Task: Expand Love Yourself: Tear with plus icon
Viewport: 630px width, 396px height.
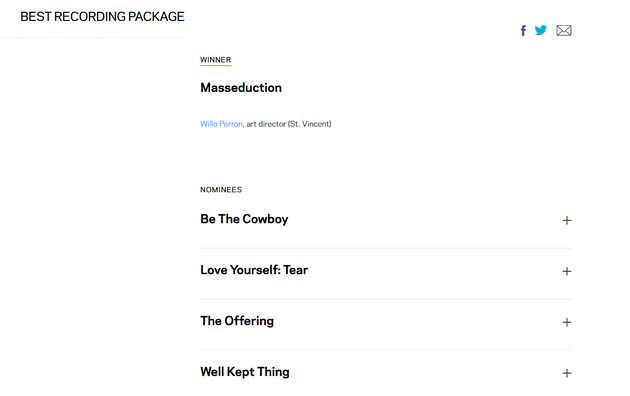Action: [567, 271]
